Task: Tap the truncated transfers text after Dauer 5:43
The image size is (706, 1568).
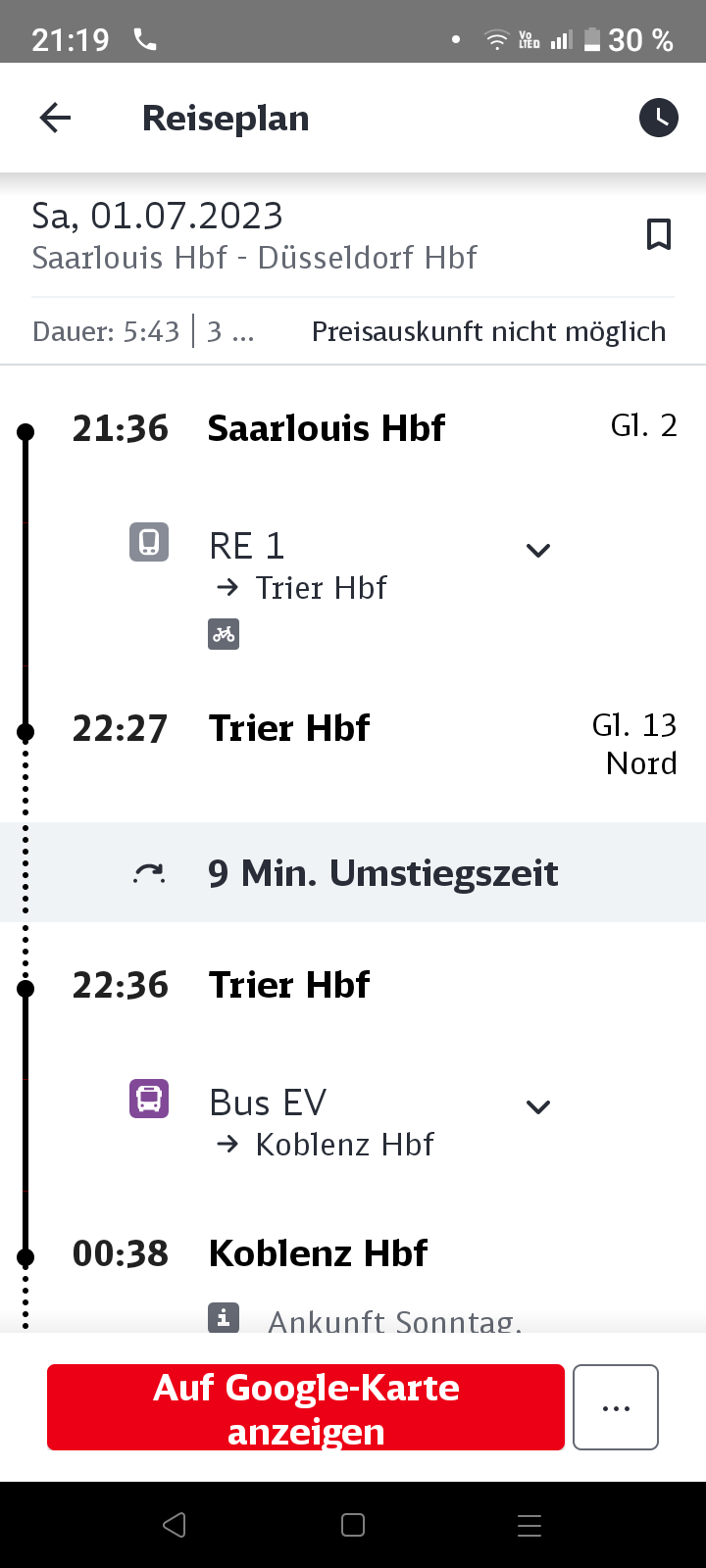Action: [232, 331]
